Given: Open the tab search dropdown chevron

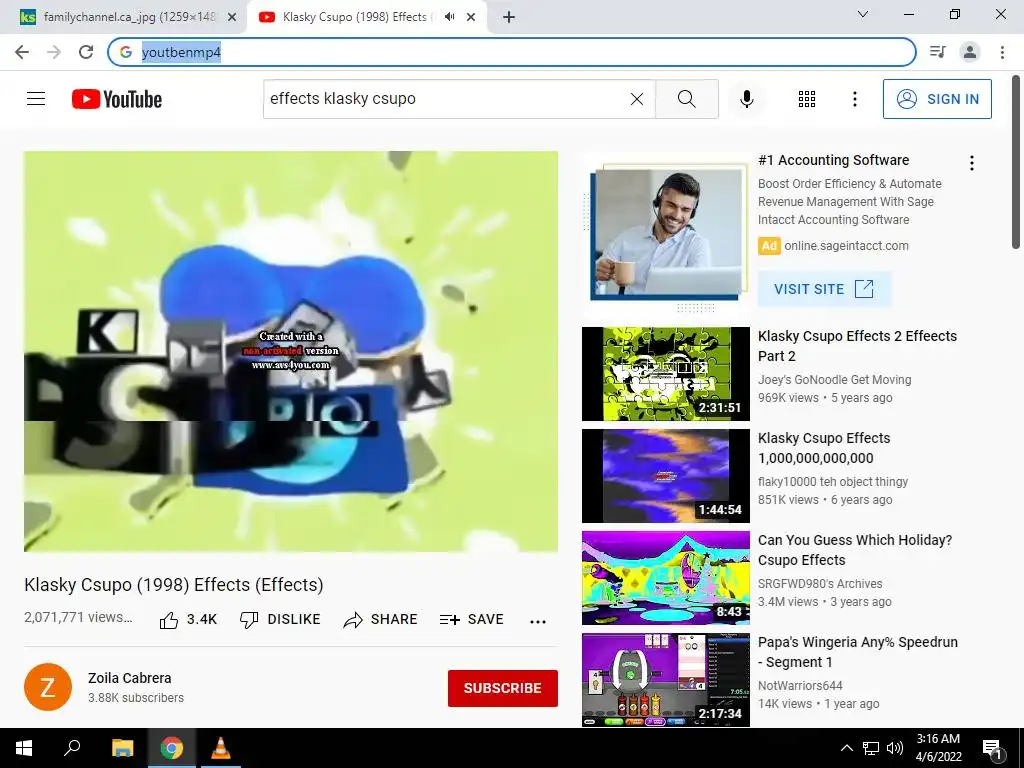Looking at the screenshot, I should point(863,14).
